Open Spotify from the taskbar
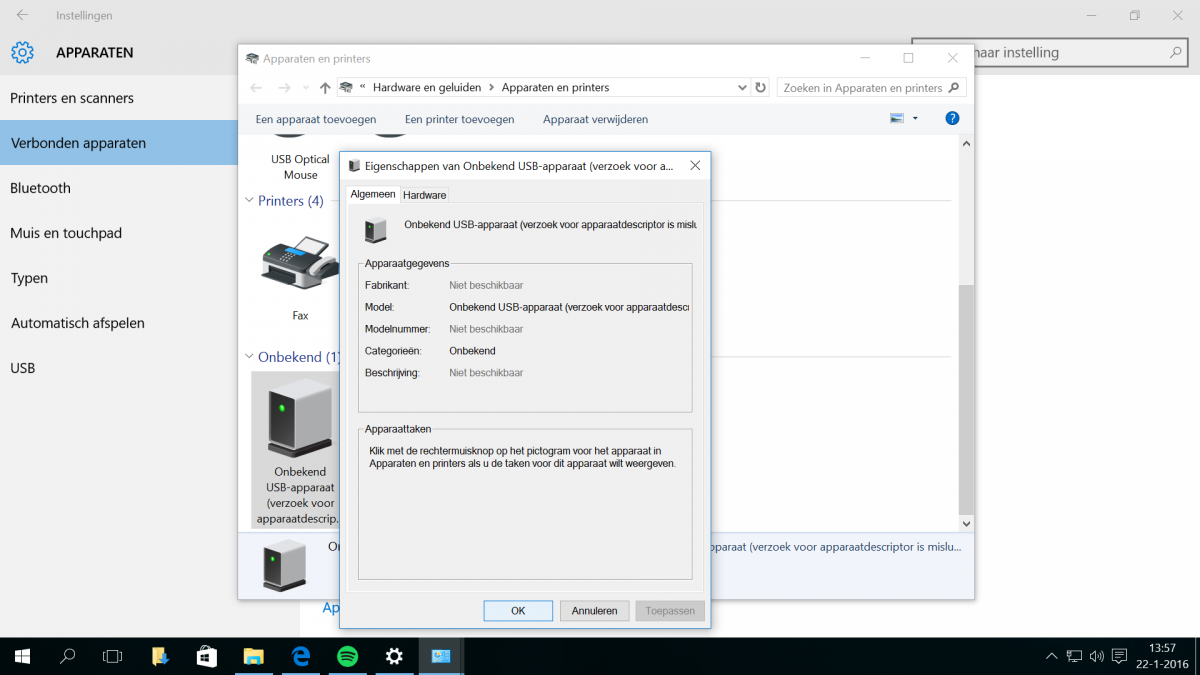The image size is (1200, 675). (x=347, y=656)
